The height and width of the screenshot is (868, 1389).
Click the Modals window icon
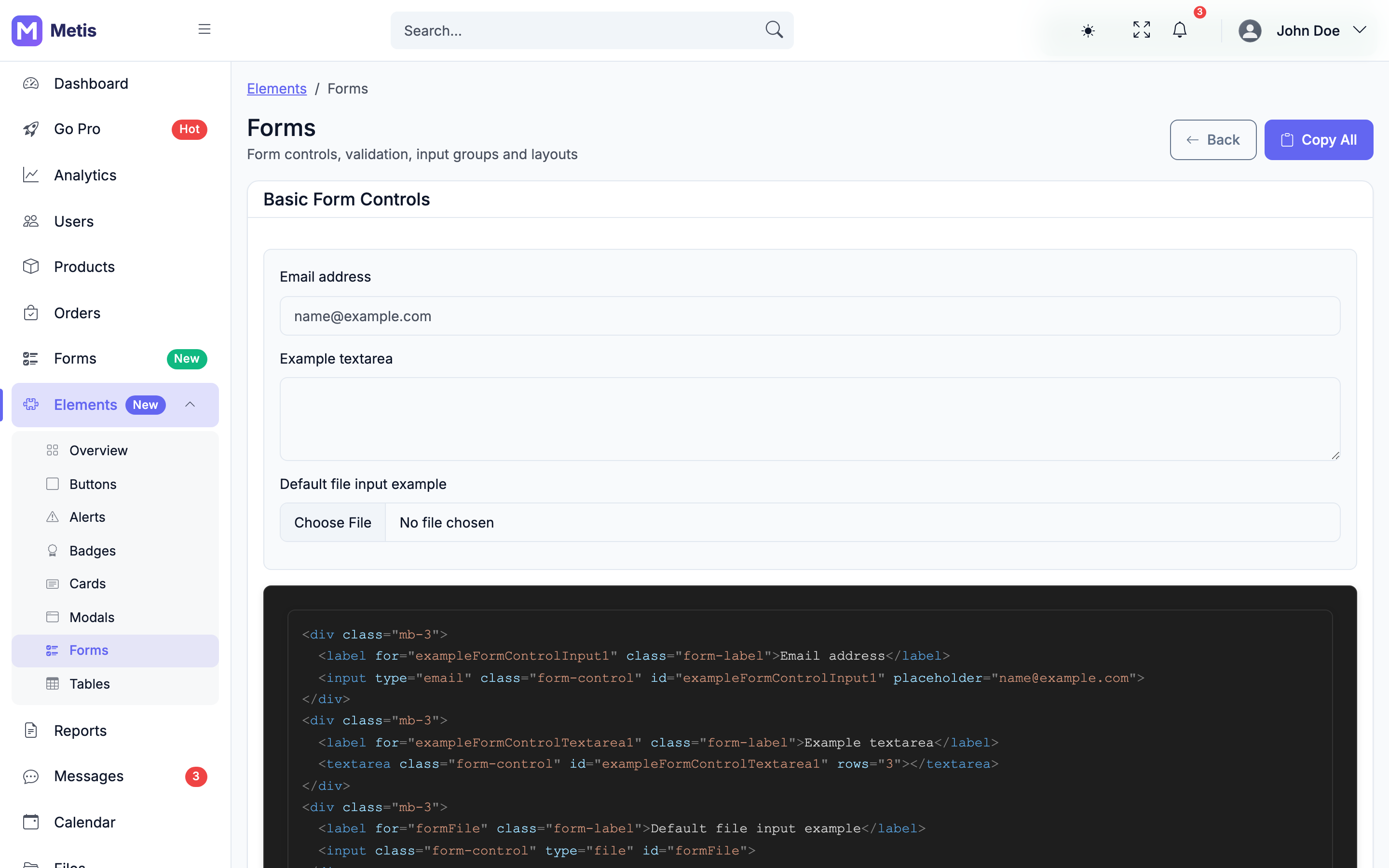[52, 617]
